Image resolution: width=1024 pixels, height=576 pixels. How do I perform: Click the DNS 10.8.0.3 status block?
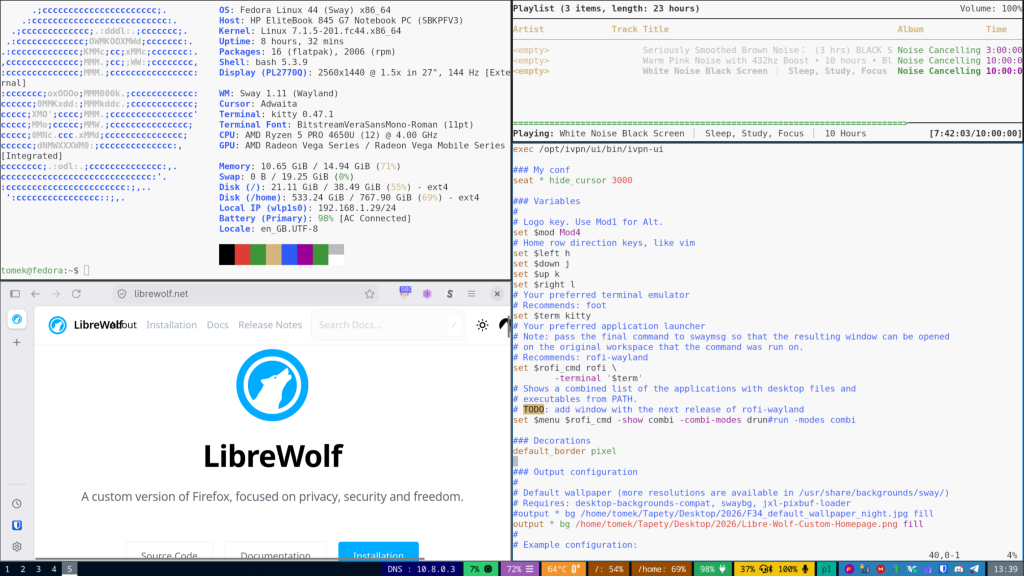[421, 569]
